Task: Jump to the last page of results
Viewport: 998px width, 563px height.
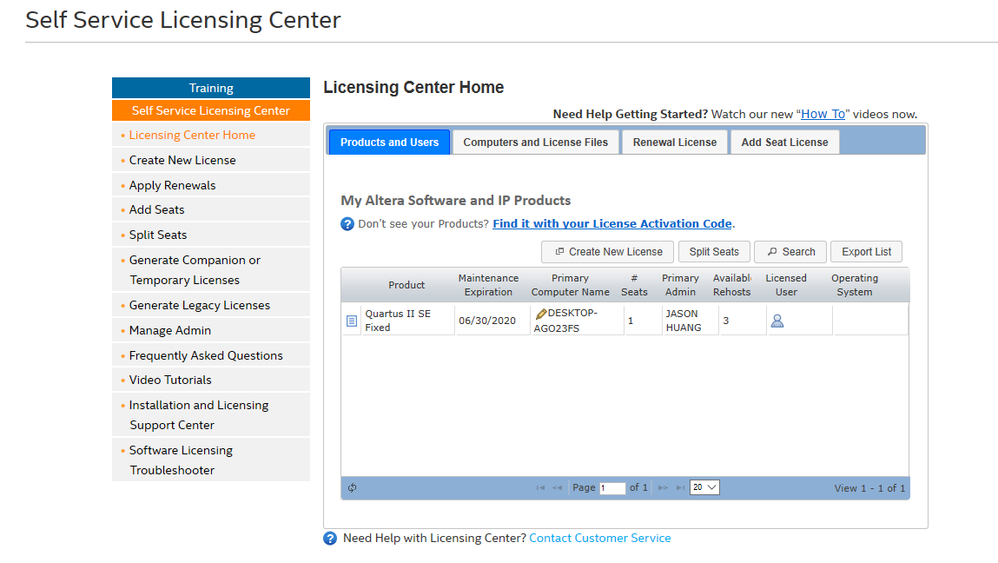Action: (681, 488)
